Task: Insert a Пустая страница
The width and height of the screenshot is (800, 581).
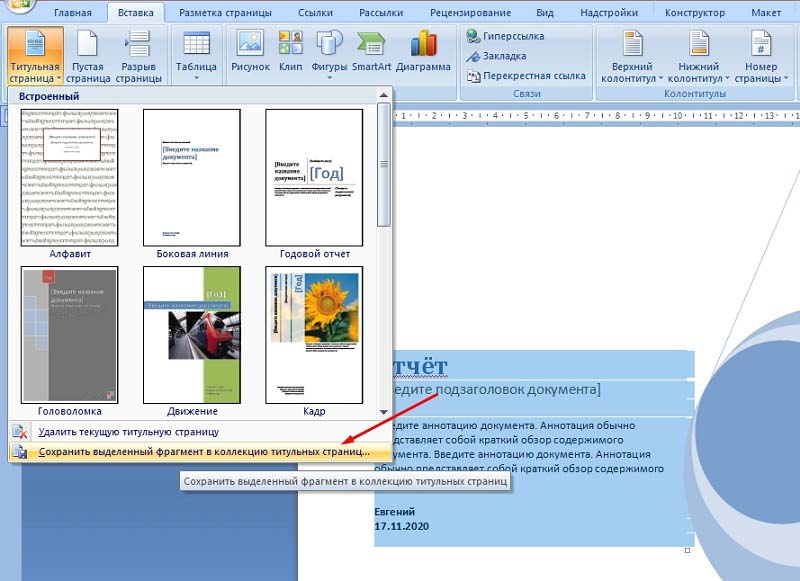Action: click(88, 56)
